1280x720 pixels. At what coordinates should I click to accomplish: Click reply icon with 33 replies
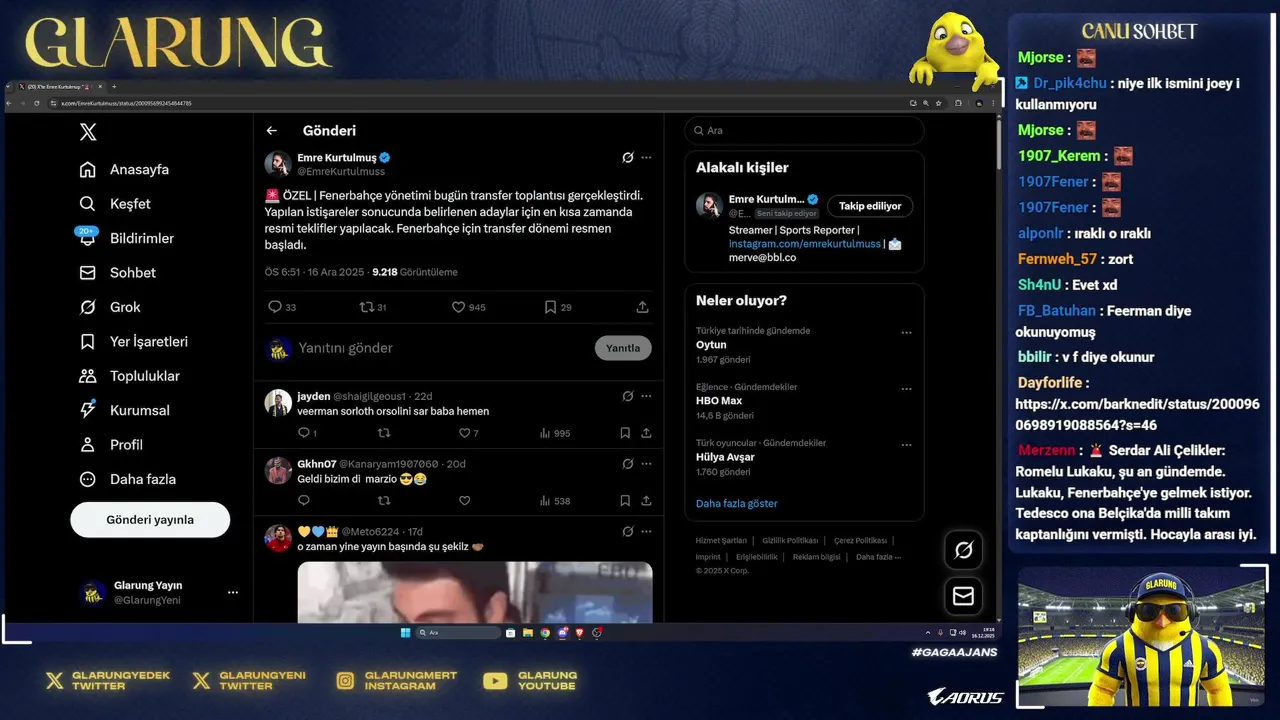pos(275,307)
